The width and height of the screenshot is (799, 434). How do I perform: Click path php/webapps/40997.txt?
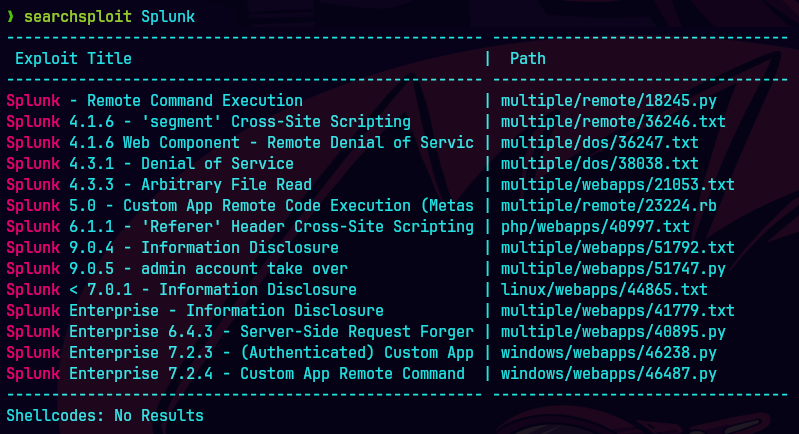tap(595, 226)
